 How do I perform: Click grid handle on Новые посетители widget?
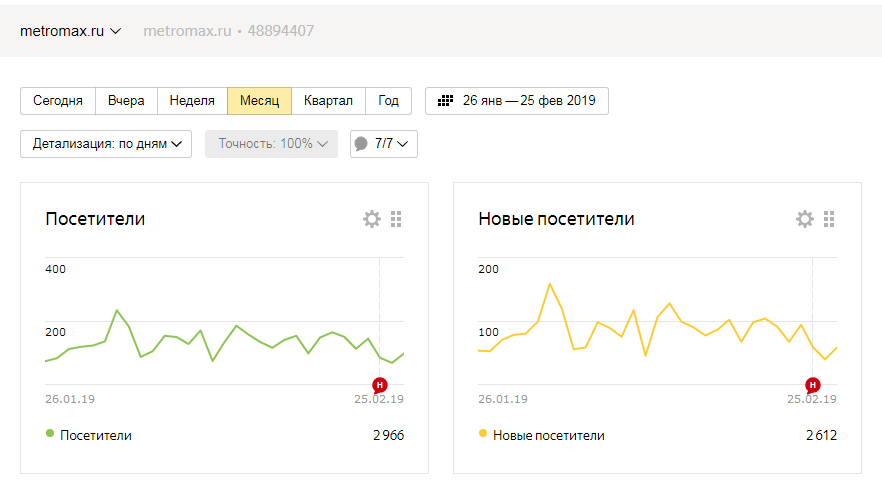pyautogui.click(x=829, y=219)
